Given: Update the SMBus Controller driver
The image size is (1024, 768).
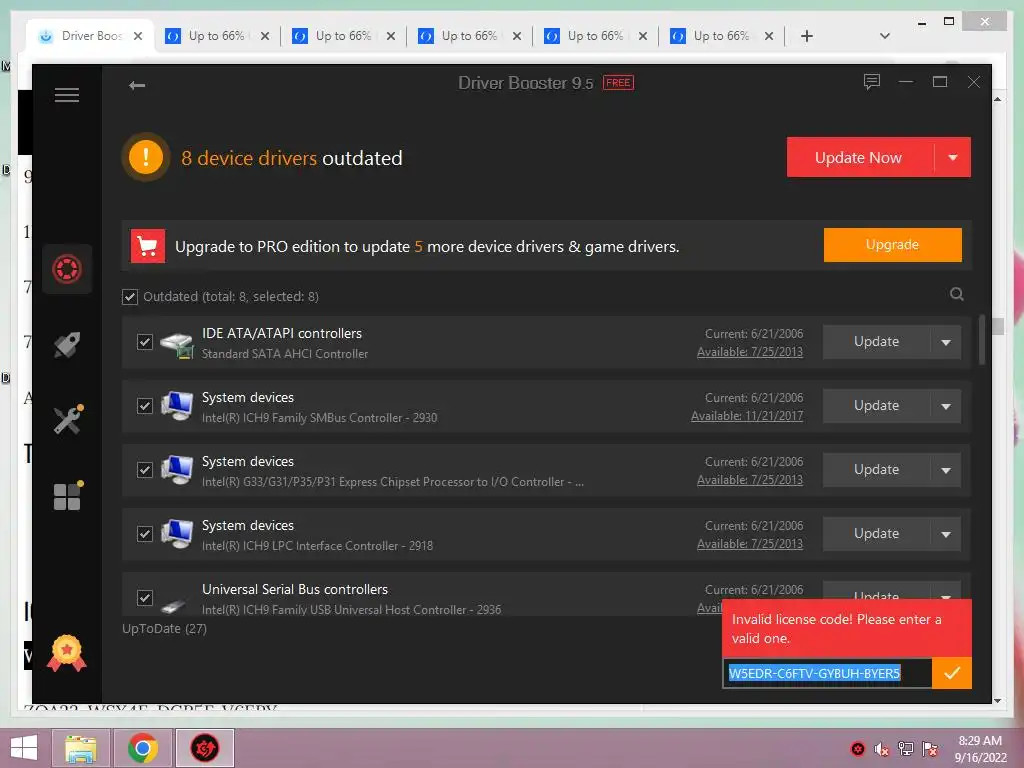Looking at the screenshot, I should (876, 406).
